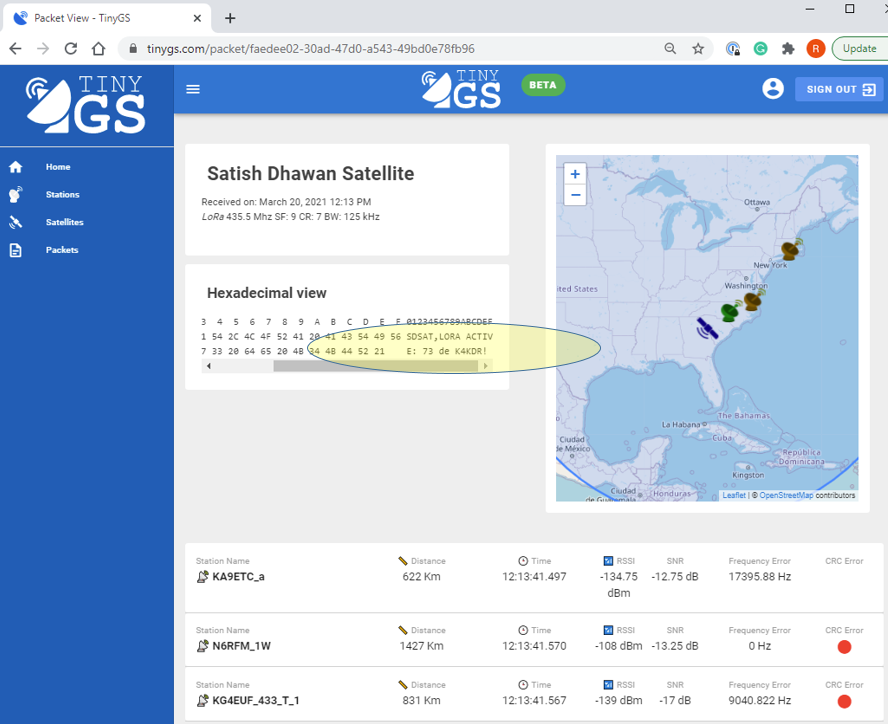The height and width of the screenshot is (724, 888).
Task: Click the hex view horizontal scrollbar thumb
Action: [x=376, y=366]
